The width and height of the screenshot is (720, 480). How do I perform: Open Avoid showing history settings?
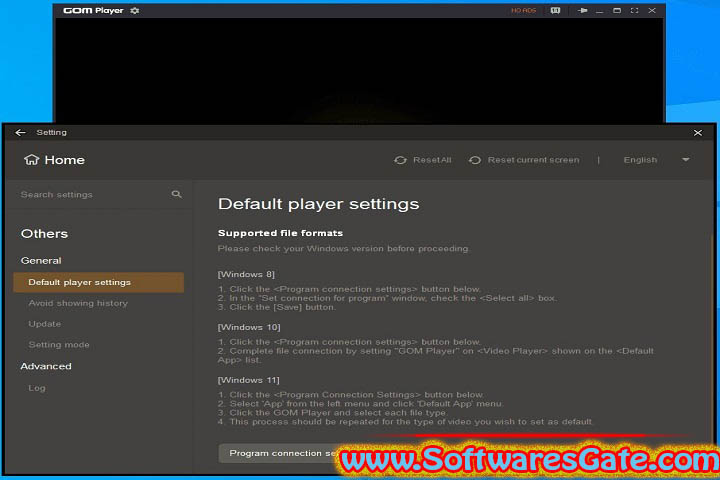click(x=78, y=303)
